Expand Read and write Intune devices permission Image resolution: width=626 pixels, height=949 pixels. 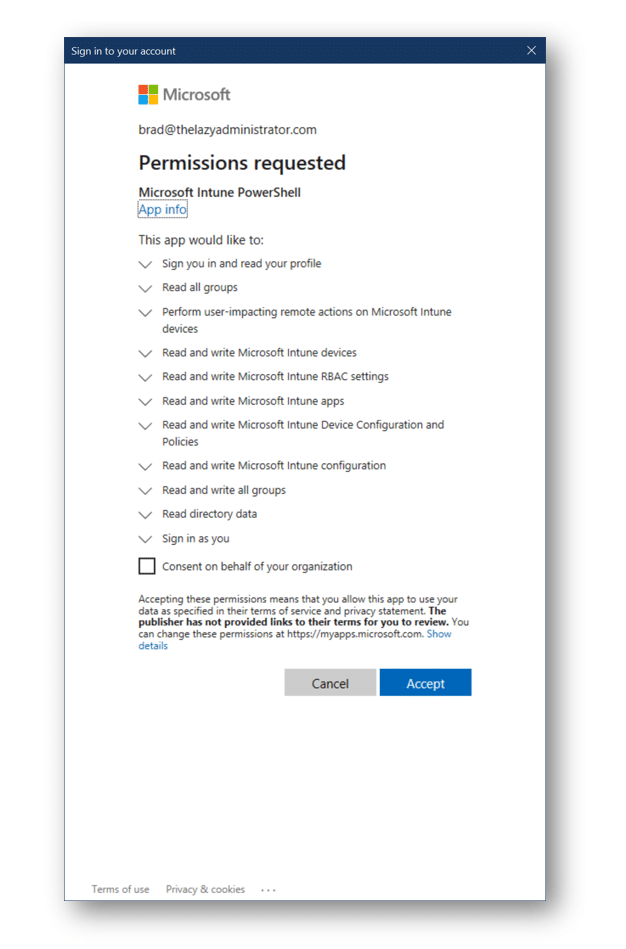145,353
